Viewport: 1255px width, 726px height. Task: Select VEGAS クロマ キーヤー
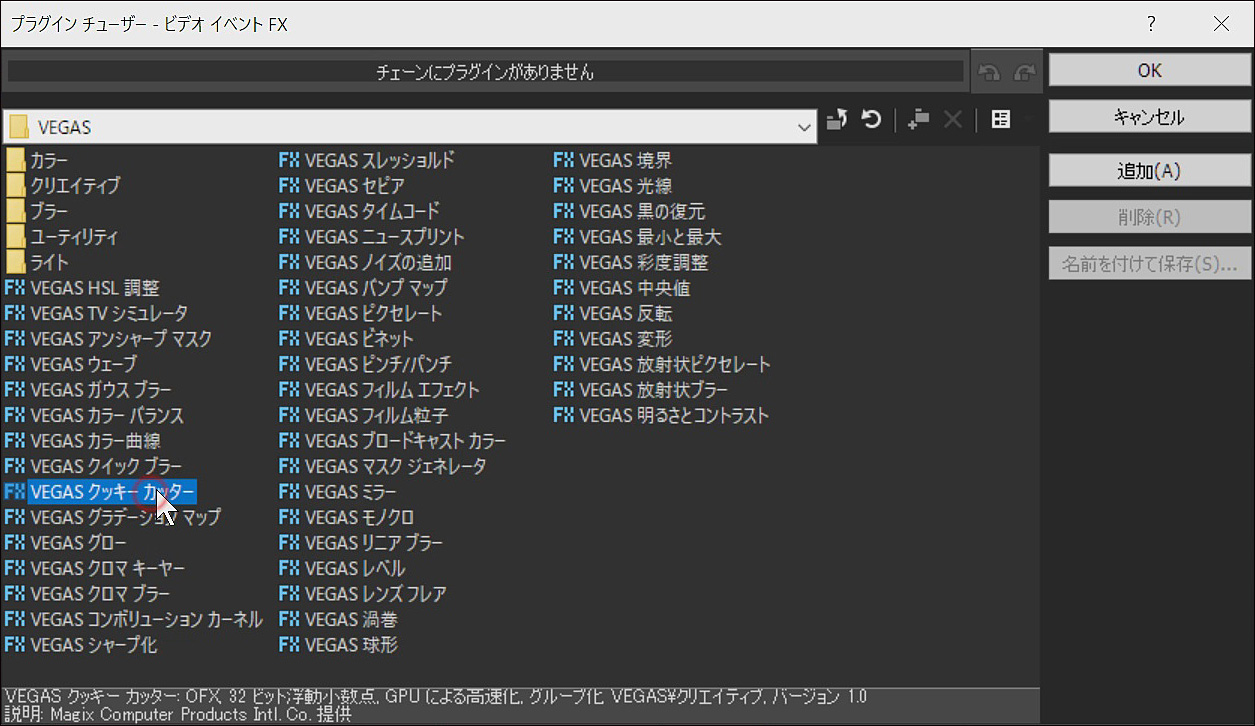(x=95, y=569)
